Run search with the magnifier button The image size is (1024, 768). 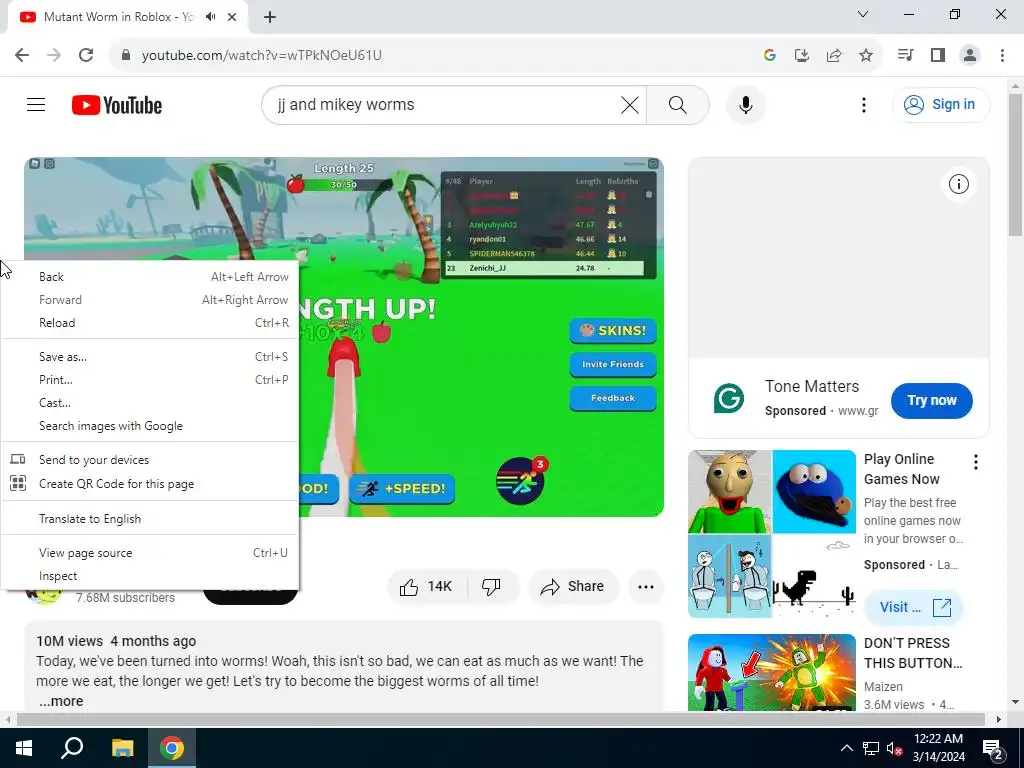point(678,105)
